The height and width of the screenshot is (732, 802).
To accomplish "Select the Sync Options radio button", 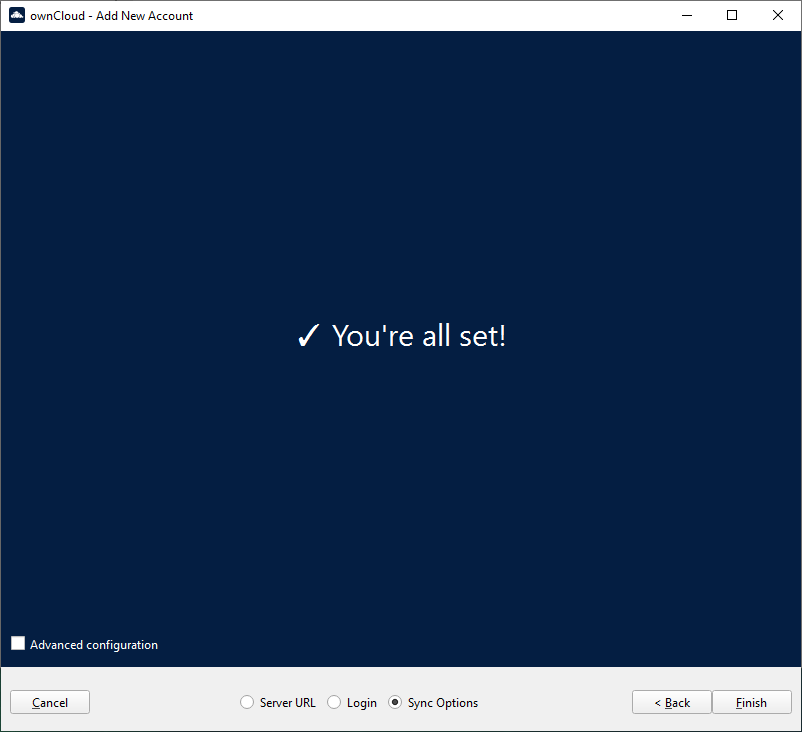I will (395, 703).
